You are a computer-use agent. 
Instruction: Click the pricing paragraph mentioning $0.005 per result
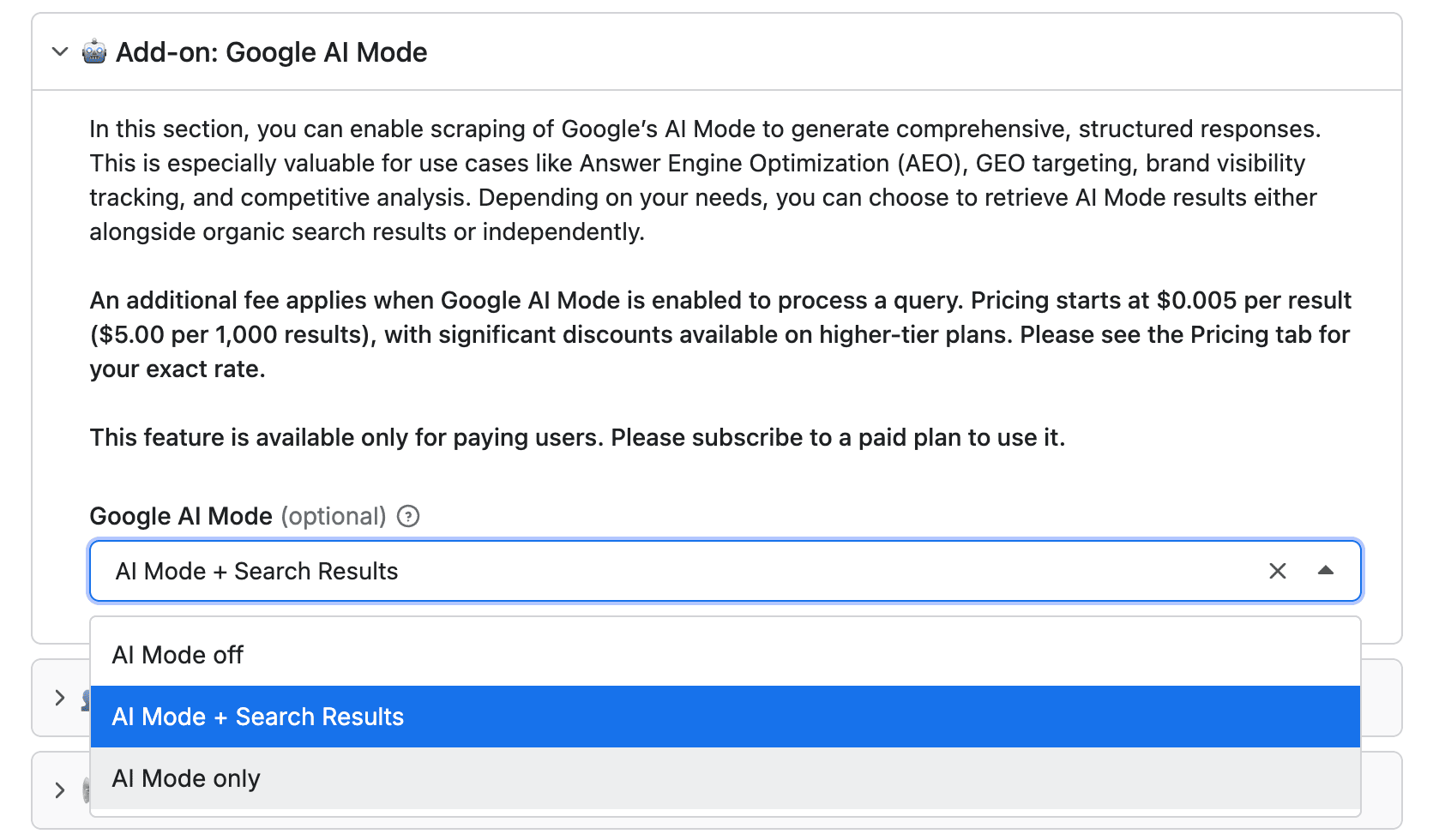tap(720, 334)
